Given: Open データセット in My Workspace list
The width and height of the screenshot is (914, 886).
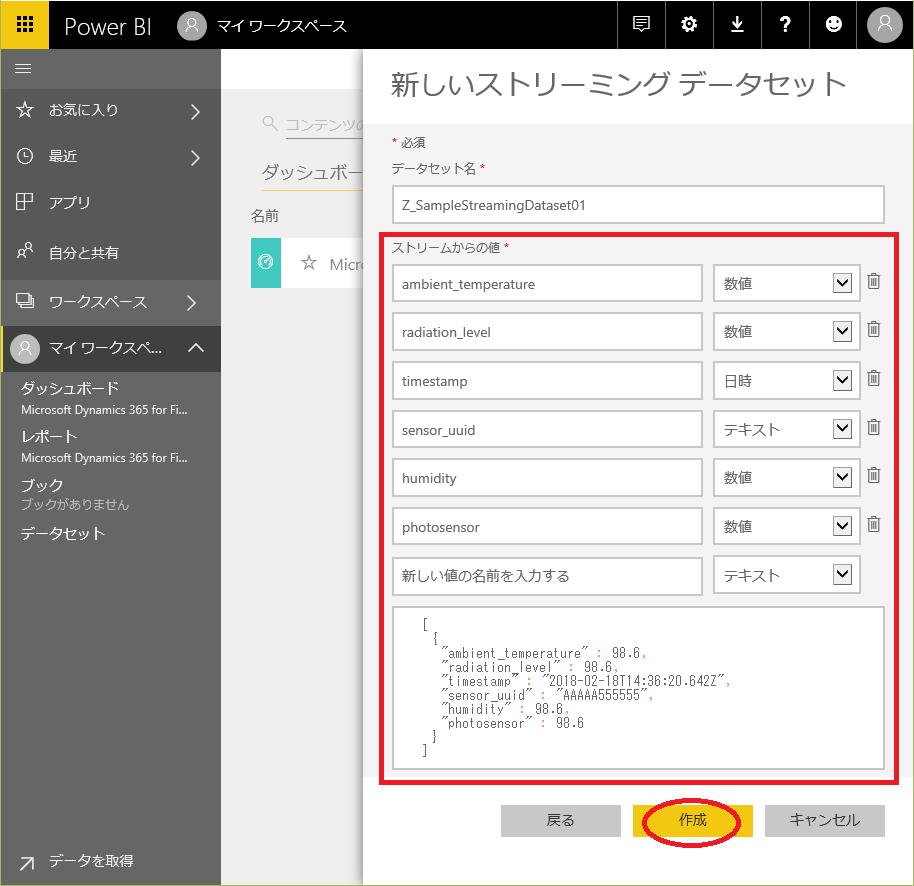Looking at the screenshot, I should pos(62,533).
